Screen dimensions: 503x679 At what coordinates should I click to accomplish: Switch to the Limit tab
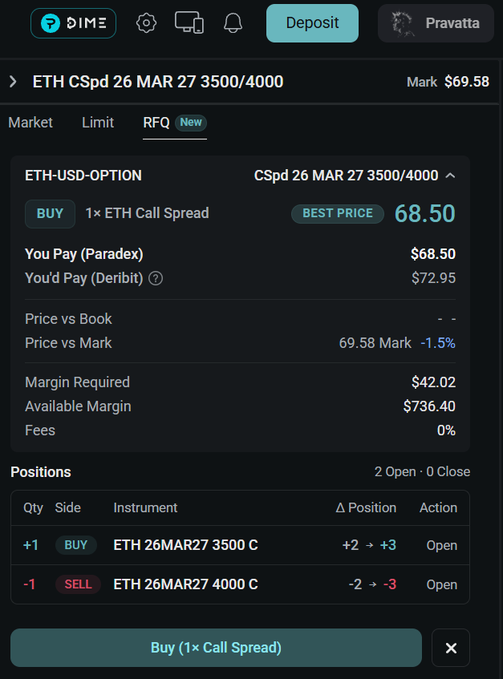(98, 123)
